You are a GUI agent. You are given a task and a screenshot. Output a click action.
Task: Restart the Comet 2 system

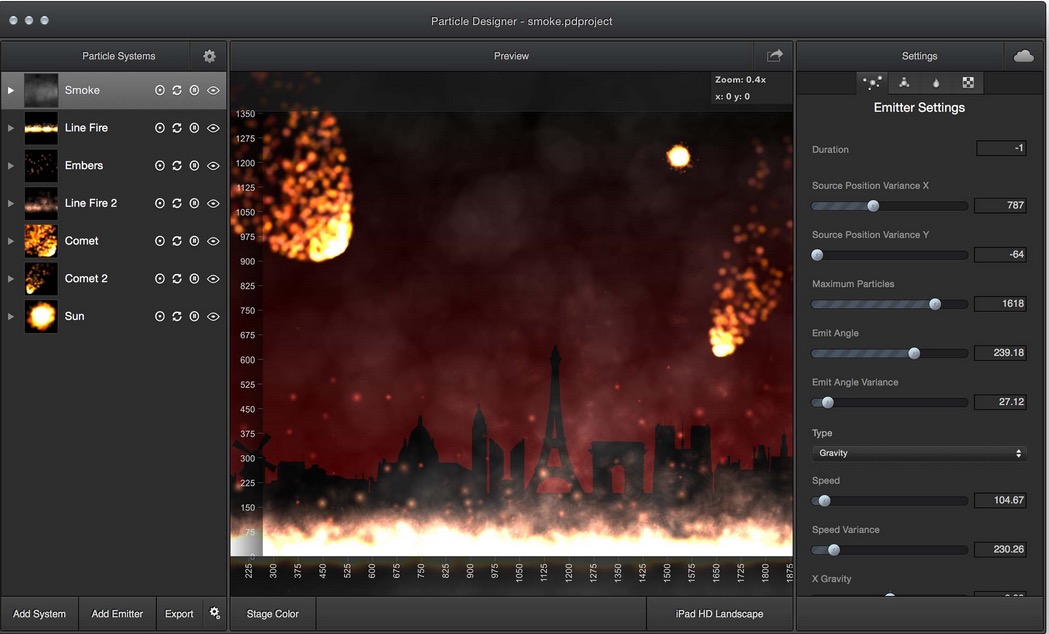pos(177,278)
